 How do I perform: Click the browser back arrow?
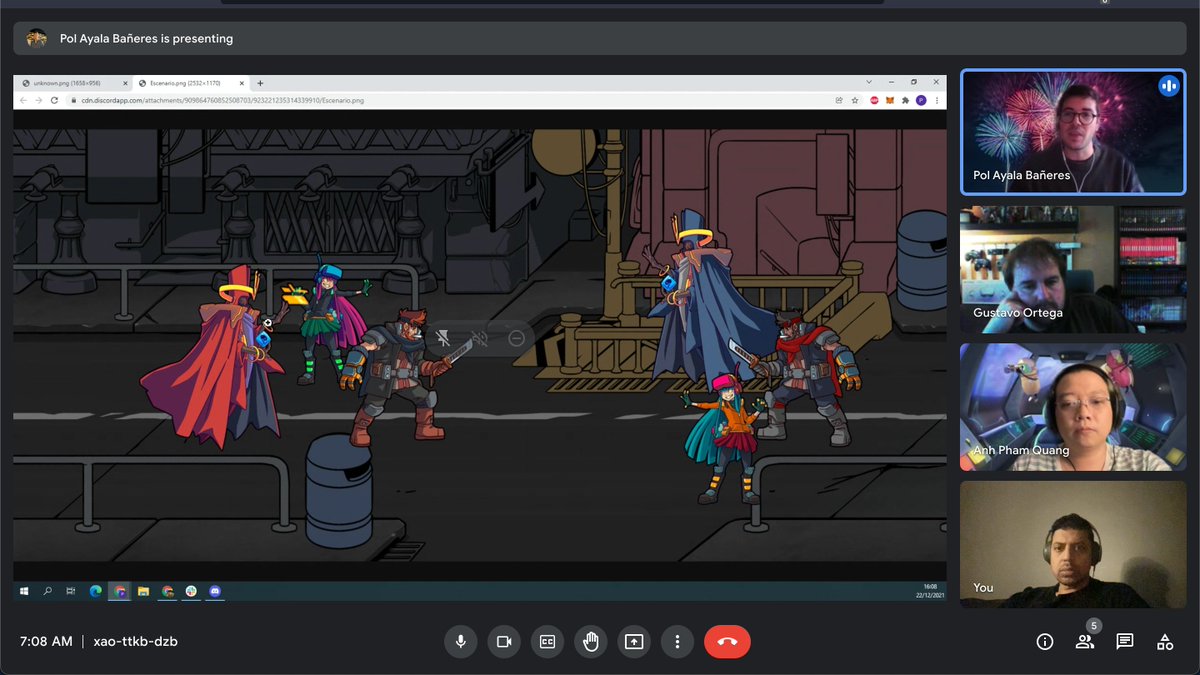pos(23,100)
